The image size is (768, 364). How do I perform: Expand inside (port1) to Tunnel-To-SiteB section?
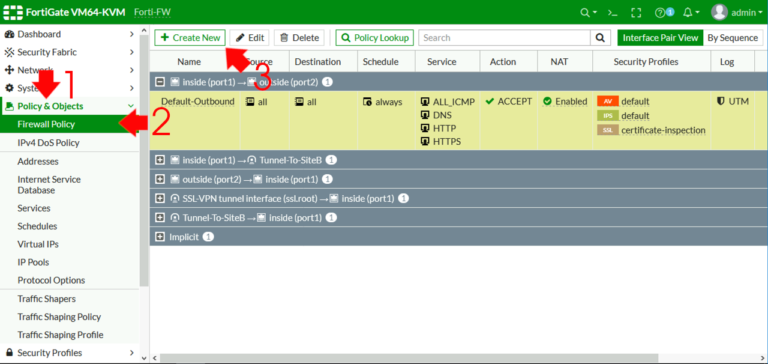[x=160, y=160]
